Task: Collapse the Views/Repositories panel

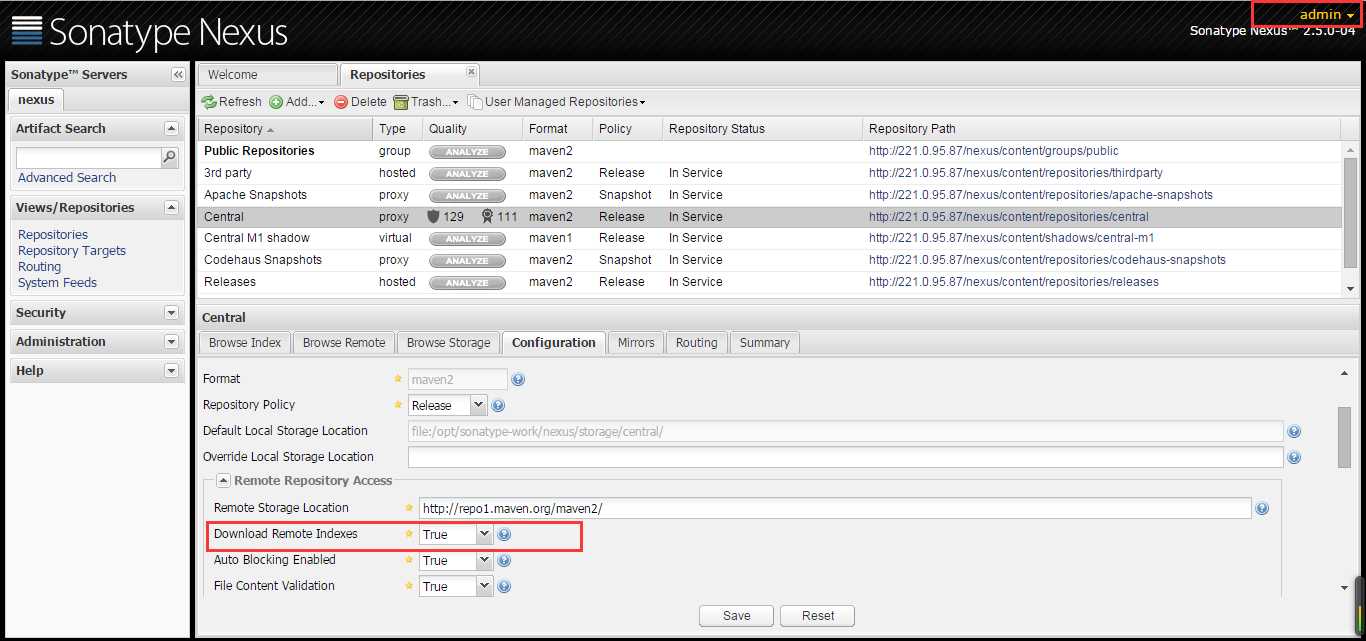Action: [x=171, y=207]
